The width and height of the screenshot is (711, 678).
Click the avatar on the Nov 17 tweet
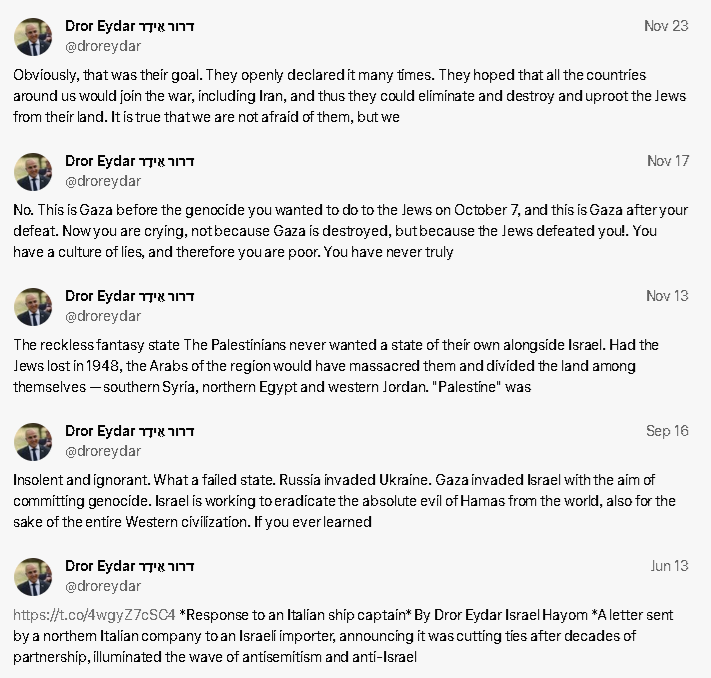click(33, 172)
